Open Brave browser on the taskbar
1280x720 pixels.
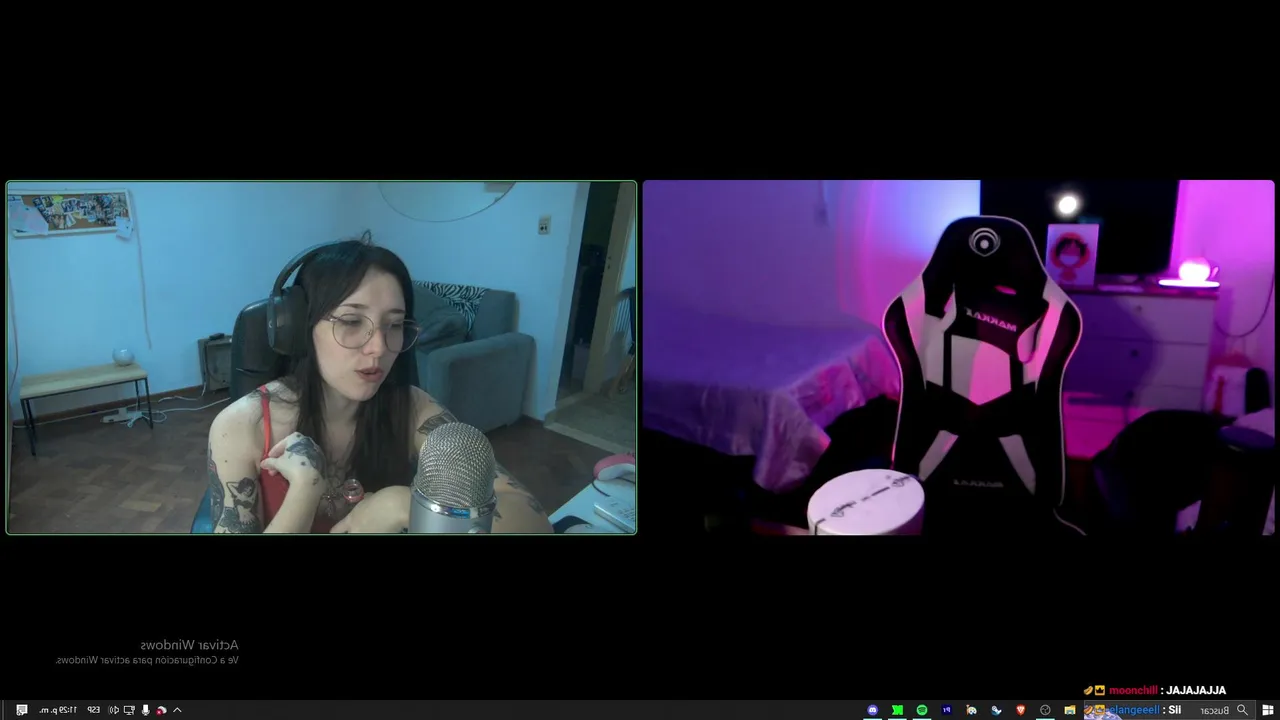tap(1021, 710)
